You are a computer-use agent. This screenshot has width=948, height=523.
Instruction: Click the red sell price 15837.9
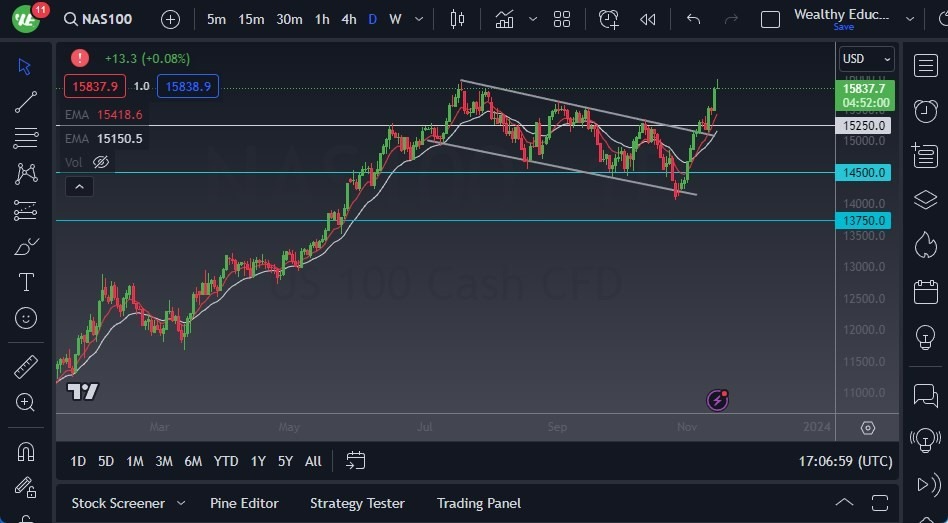(95, 86)
